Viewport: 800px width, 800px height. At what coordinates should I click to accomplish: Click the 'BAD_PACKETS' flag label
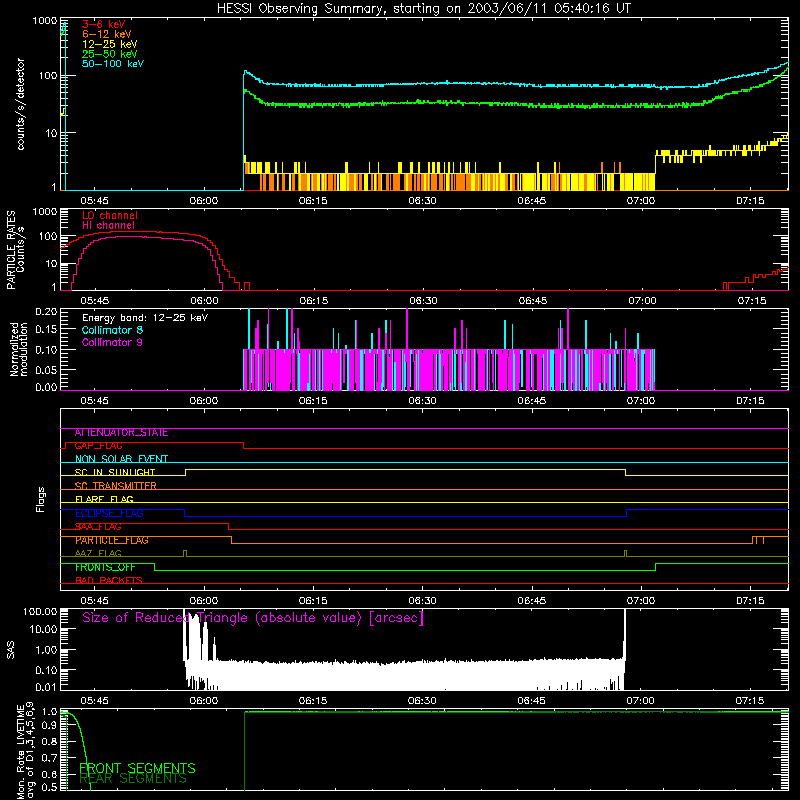click(109, 581)
